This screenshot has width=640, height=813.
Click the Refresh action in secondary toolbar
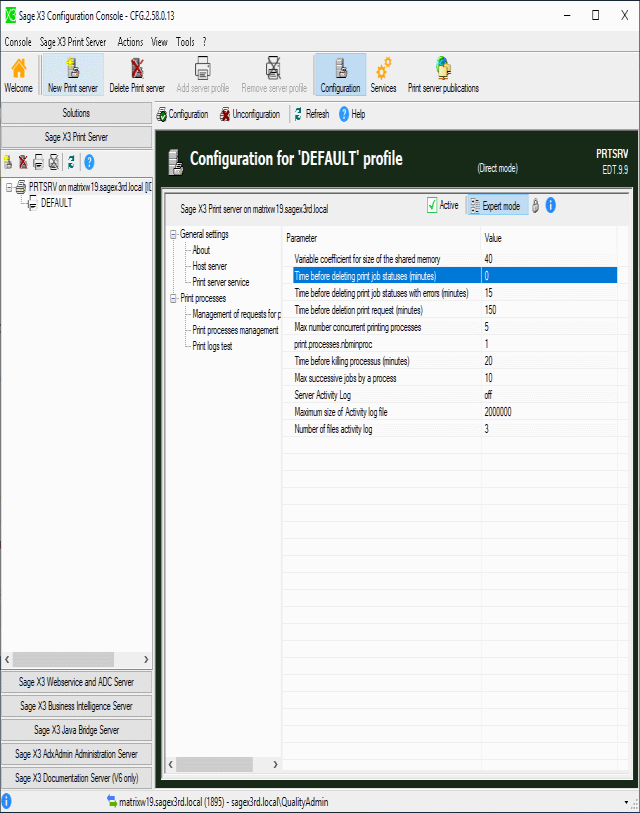pyautogui.click(x=312, y=114)
